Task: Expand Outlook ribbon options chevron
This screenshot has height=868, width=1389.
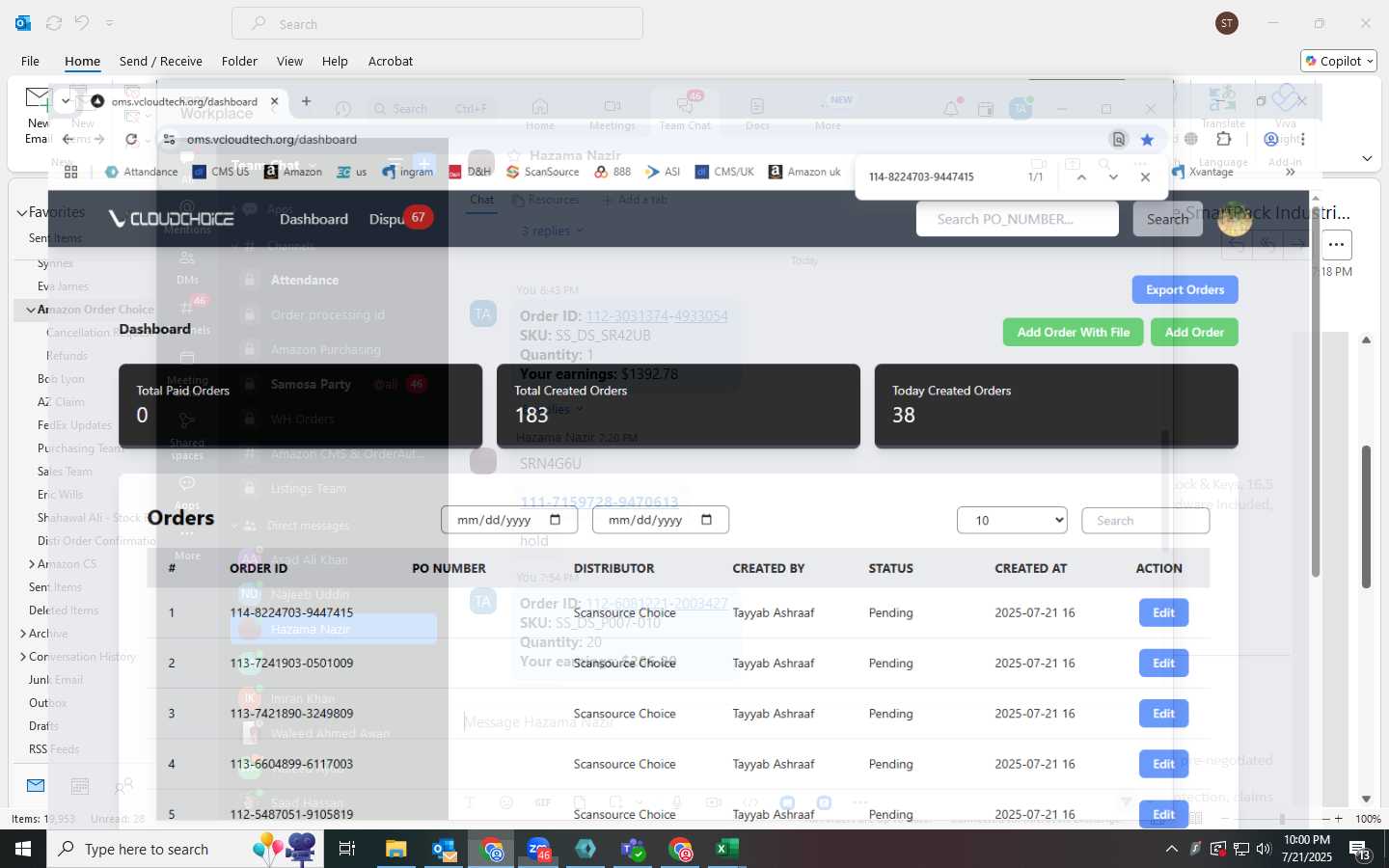Action: tap(1367, 158)
